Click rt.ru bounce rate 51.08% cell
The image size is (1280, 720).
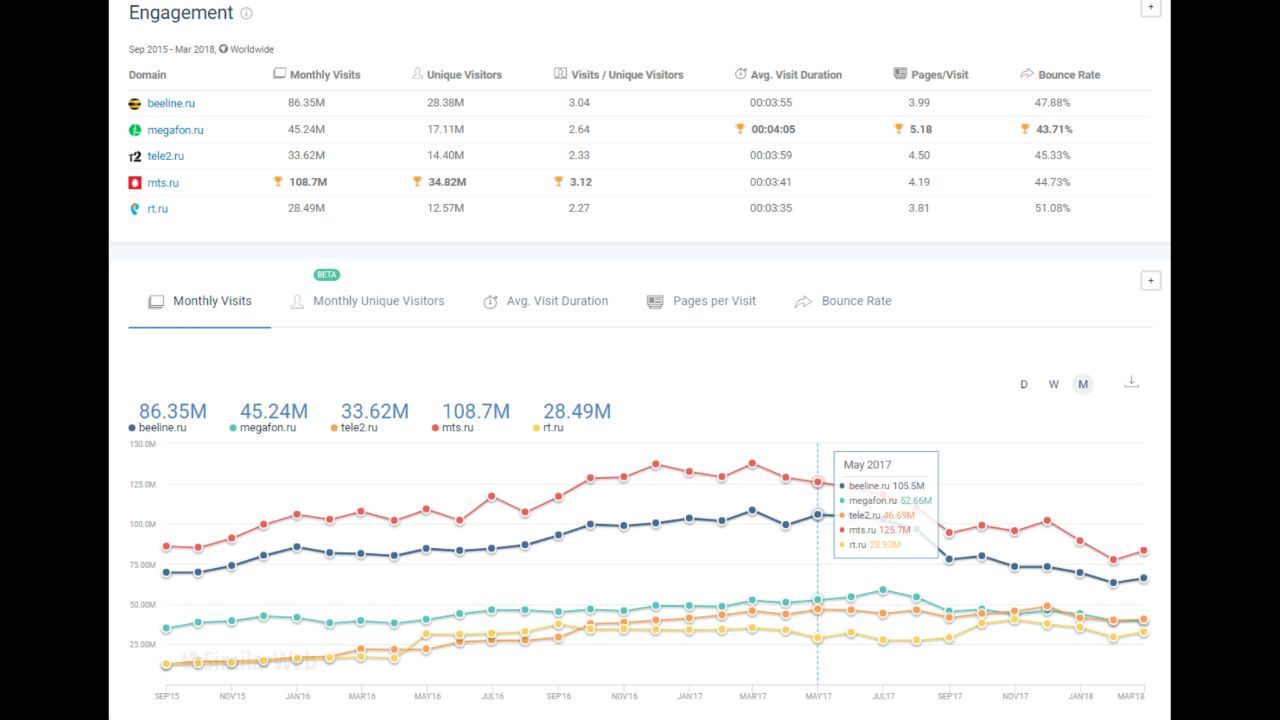(x=1053, y=209)
